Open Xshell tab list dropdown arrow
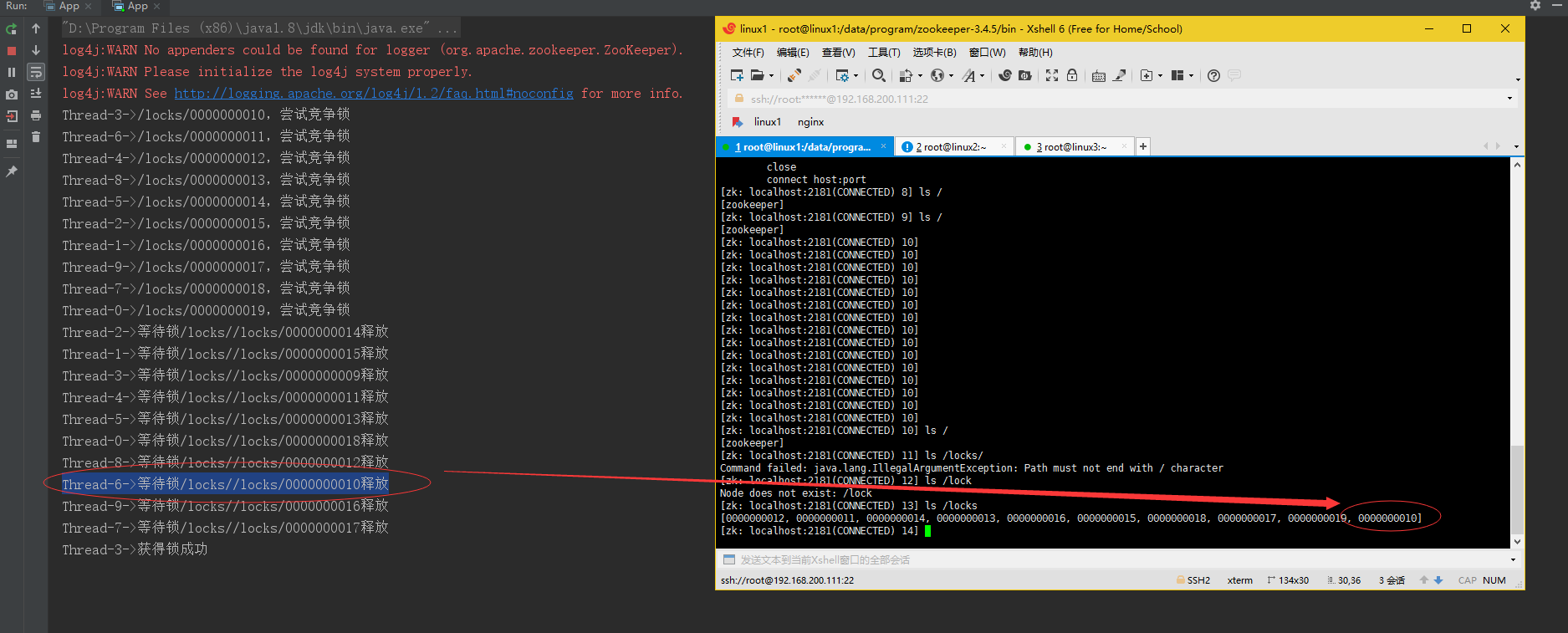 click(1516, 147)
